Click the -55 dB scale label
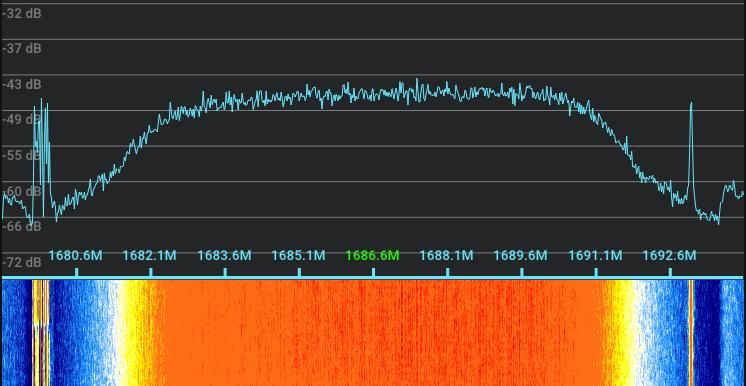The image size is (746, 386). pyautogui.click(x=22, y=155)
